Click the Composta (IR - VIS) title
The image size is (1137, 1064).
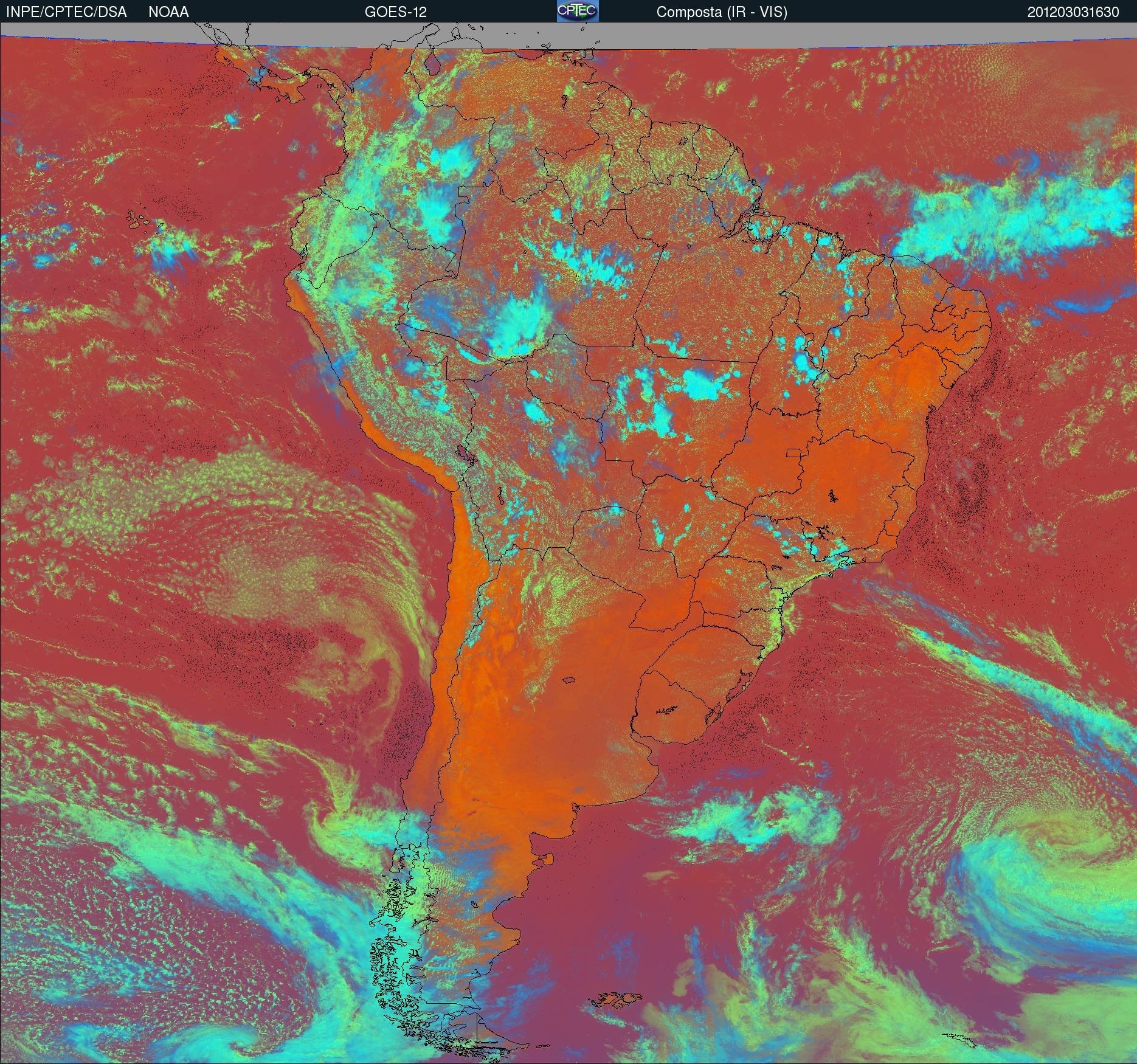click(x=722, y=12)
